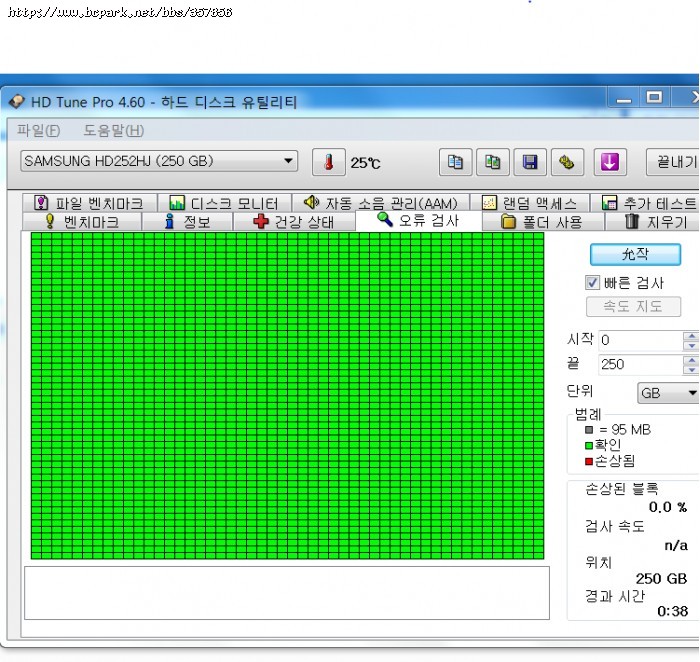Switch to the 폴더 사용 tab

[x=543, y=221]
